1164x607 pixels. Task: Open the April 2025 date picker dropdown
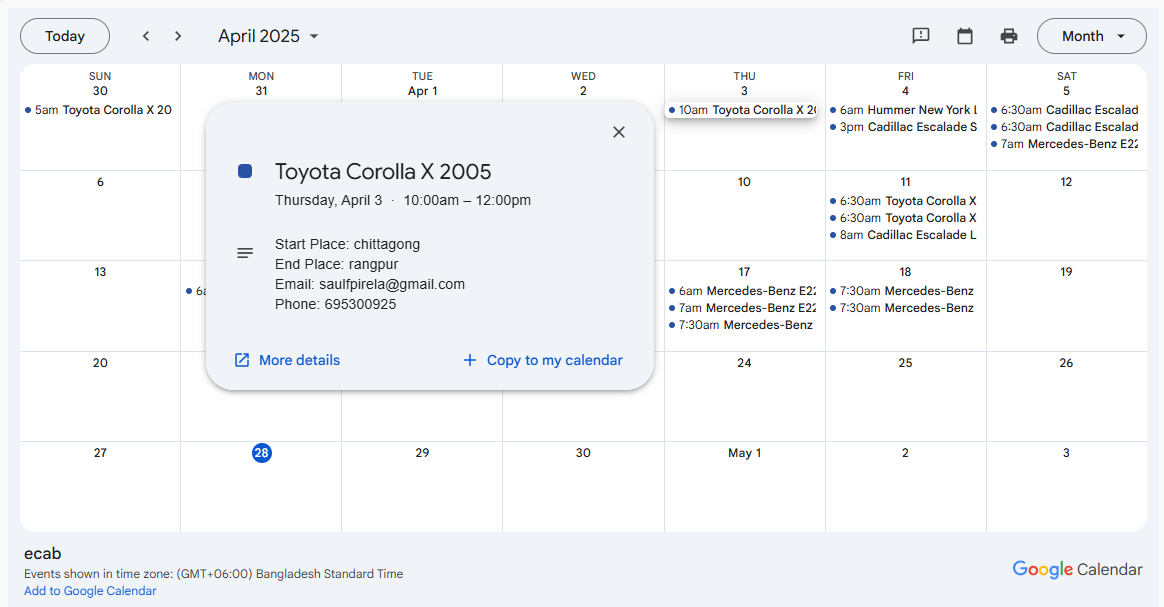point(268,36)
